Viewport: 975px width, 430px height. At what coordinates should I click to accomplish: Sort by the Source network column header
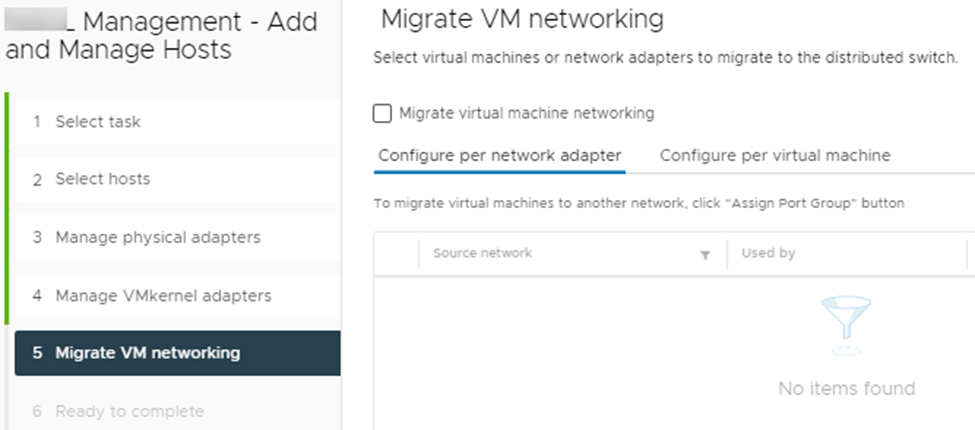point(483,254)
